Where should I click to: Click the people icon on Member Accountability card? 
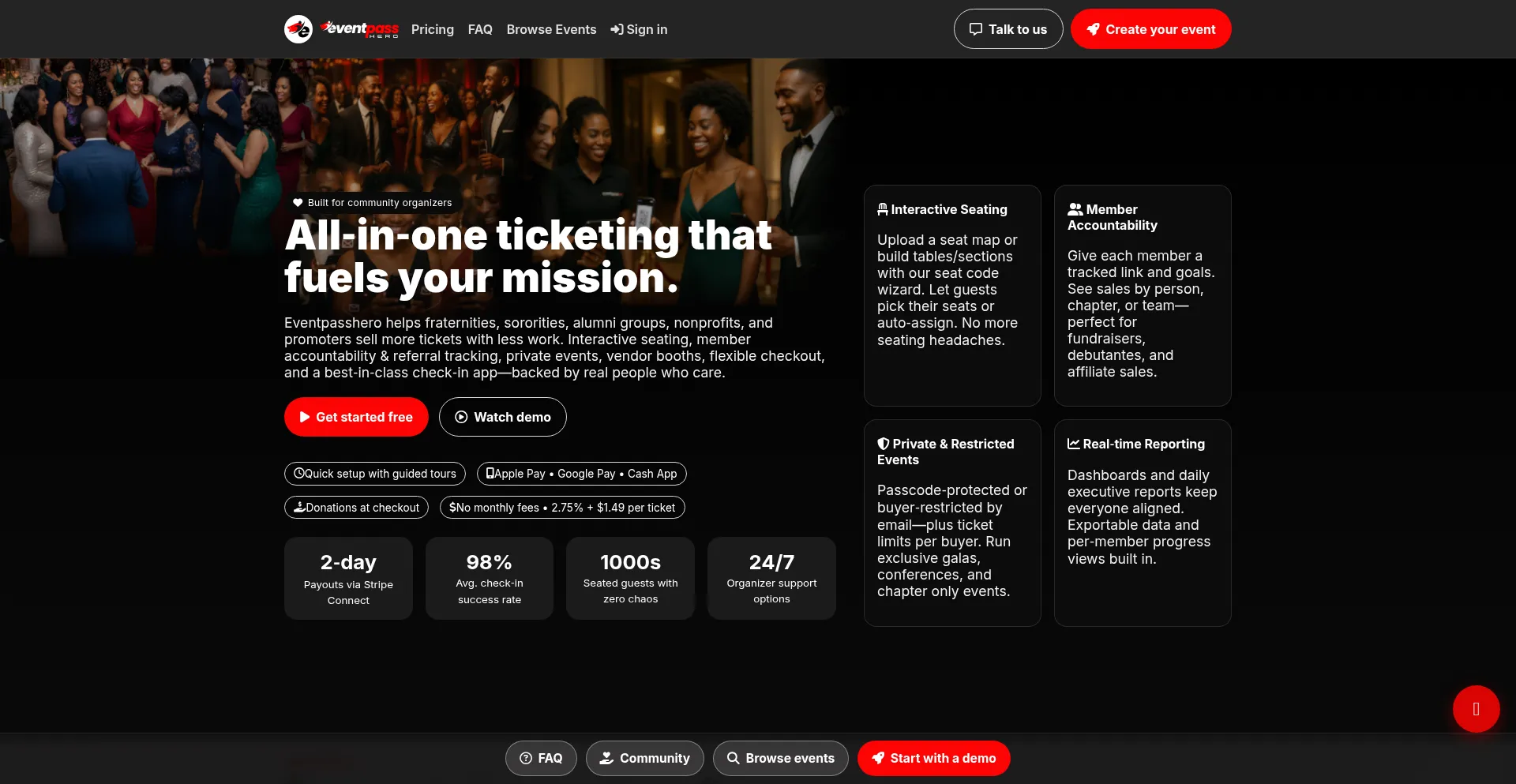tap(1075, 208)
